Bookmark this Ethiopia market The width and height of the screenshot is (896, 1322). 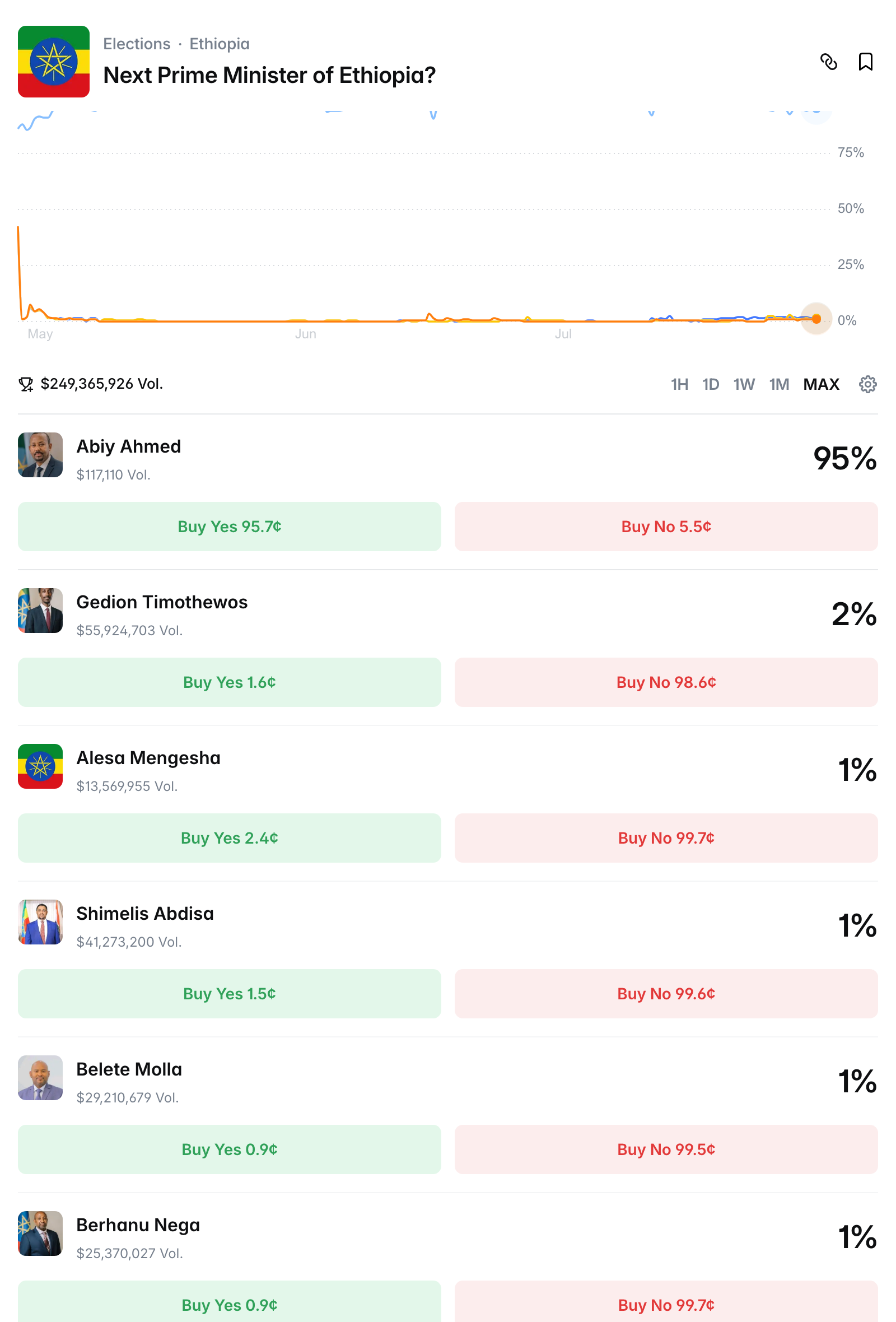point(865,62)
